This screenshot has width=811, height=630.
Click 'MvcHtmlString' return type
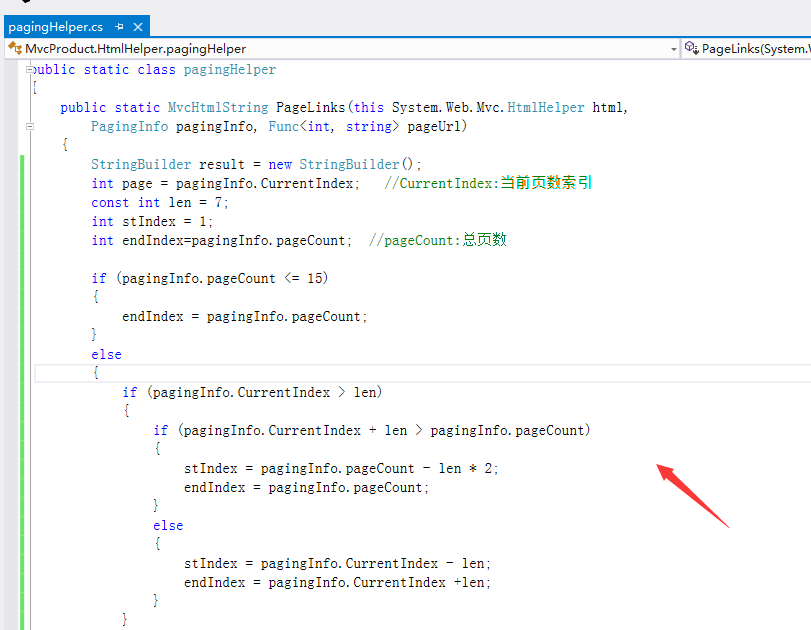pyautogui.click(x=218, y=108)
